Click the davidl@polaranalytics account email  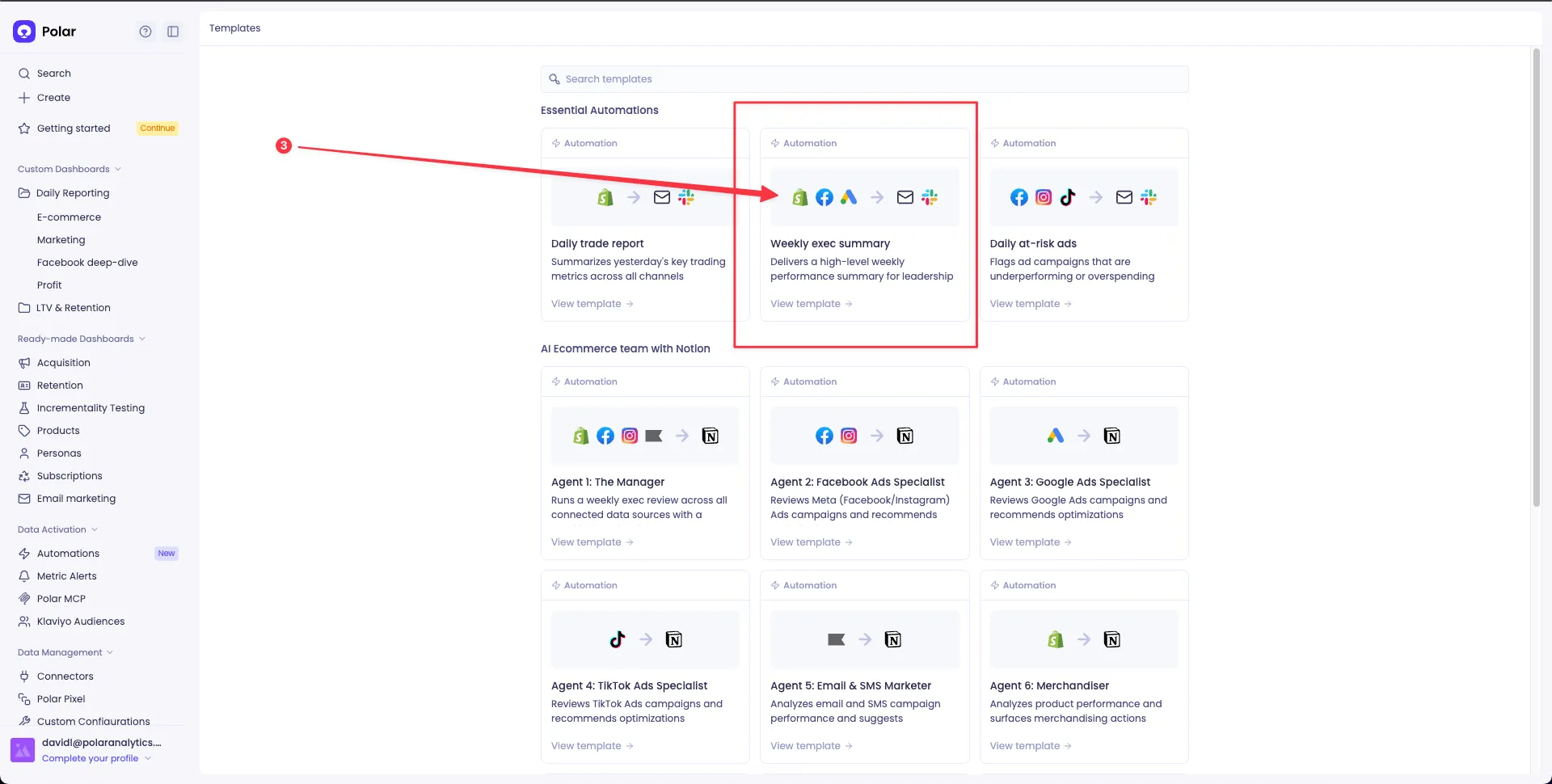tap(102, 743)
